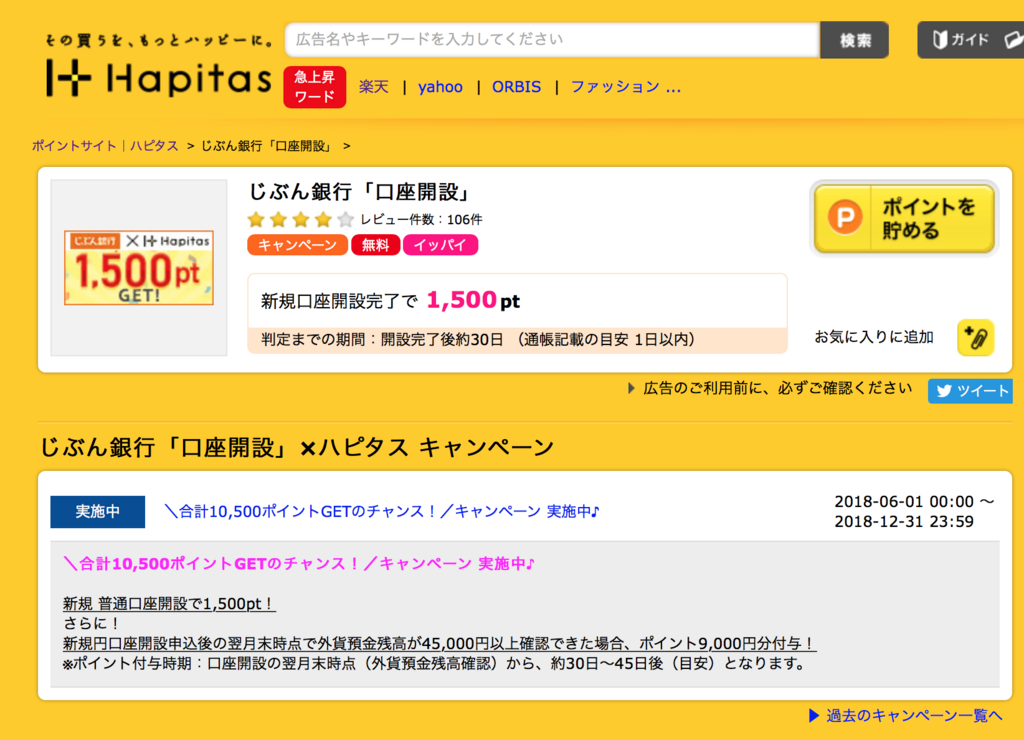Screen dimensions: 1024x740
Task: Click the 無料 red tag
Action: coord(376,245)
